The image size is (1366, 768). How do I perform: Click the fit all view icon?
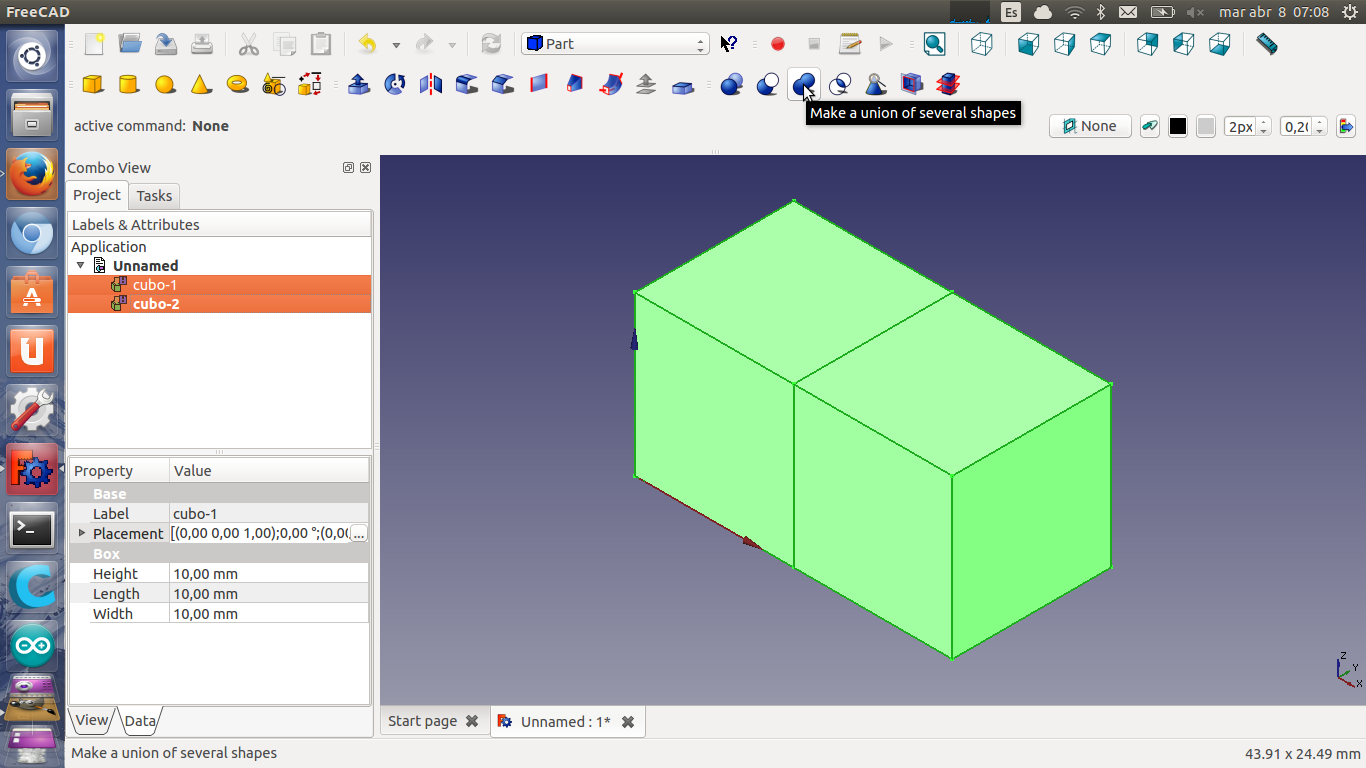click(x=934, y=44)
